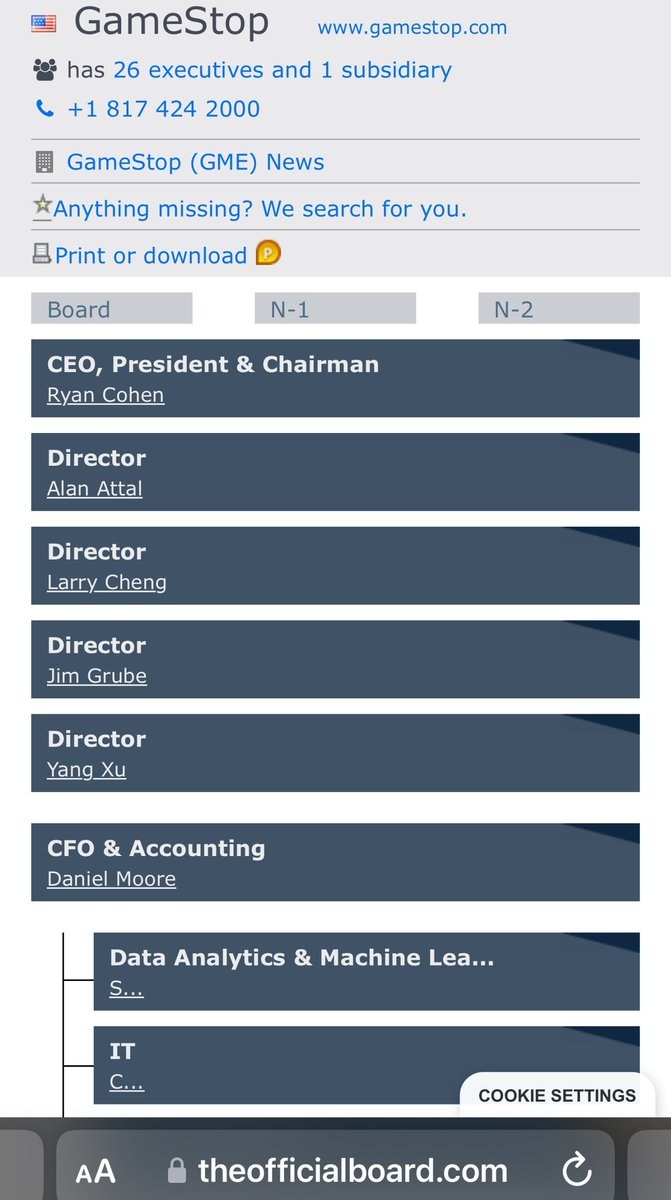Select the N-2 level tab
This screenshot has width=671, height=1200.
tap(558, 309)
